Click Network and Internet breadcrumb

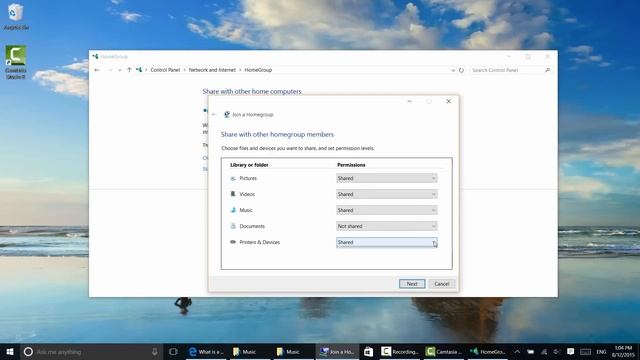[x=212, y=70]
